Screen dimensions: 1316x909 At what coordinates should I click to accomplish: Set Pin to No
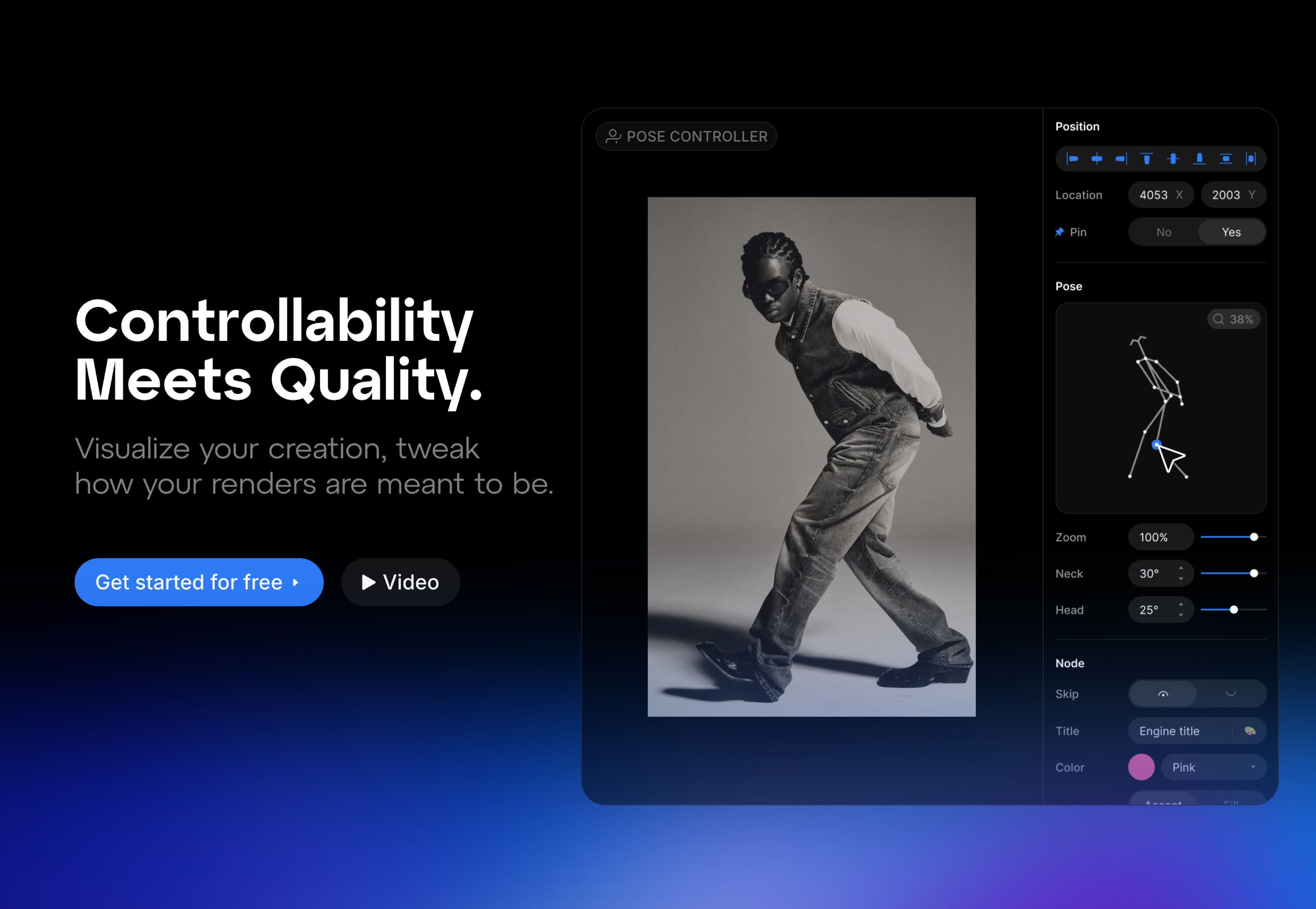1163,233
